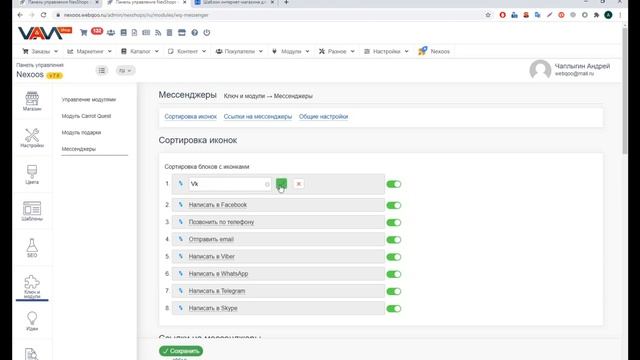Expand the Контент dropdown menu

187,51
